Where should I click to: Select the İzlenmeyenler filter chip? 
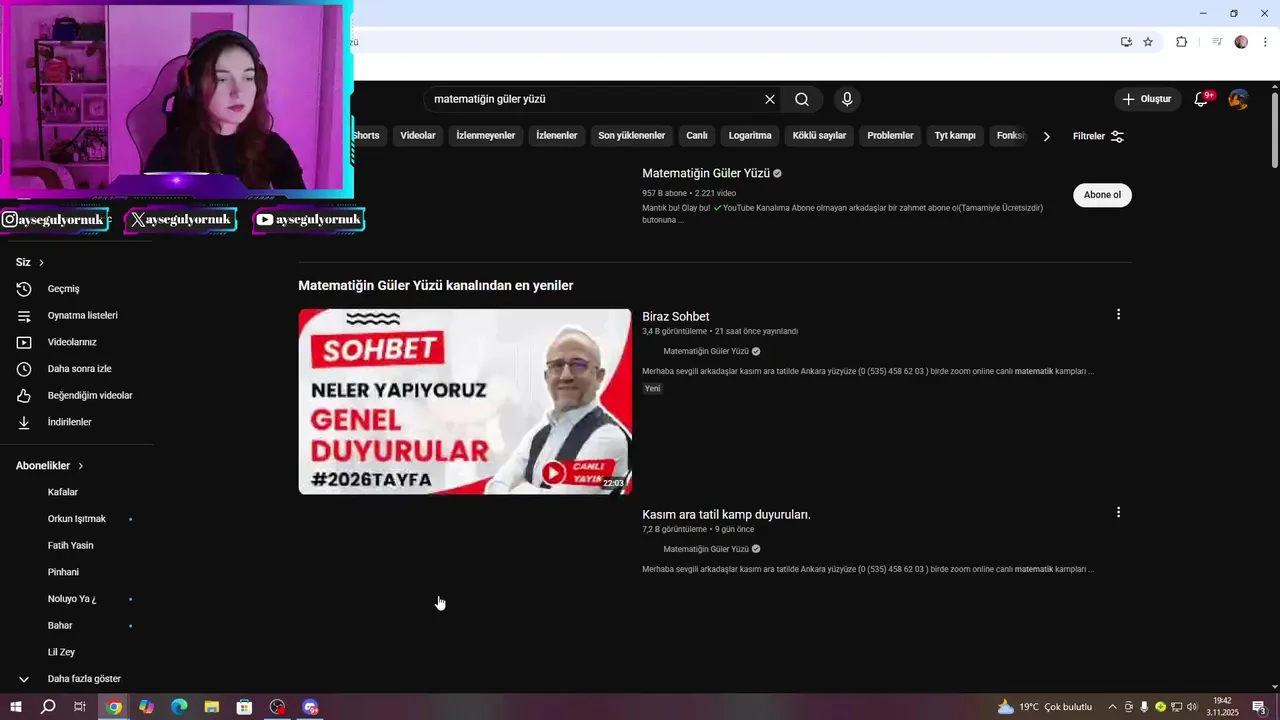click(x=486, y=136)
